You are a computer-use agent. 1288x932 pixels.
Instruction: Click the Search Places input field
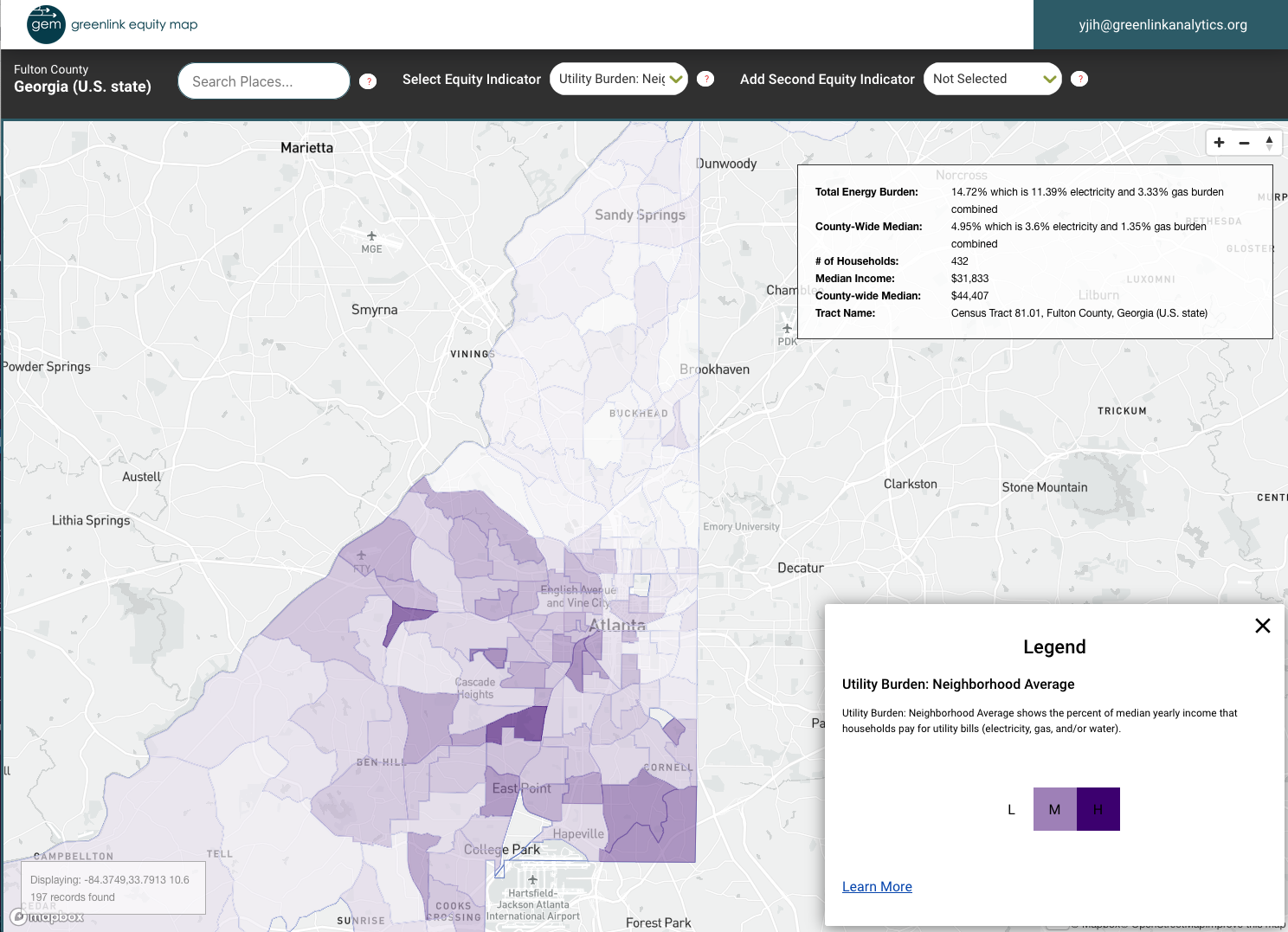(263, 81)
